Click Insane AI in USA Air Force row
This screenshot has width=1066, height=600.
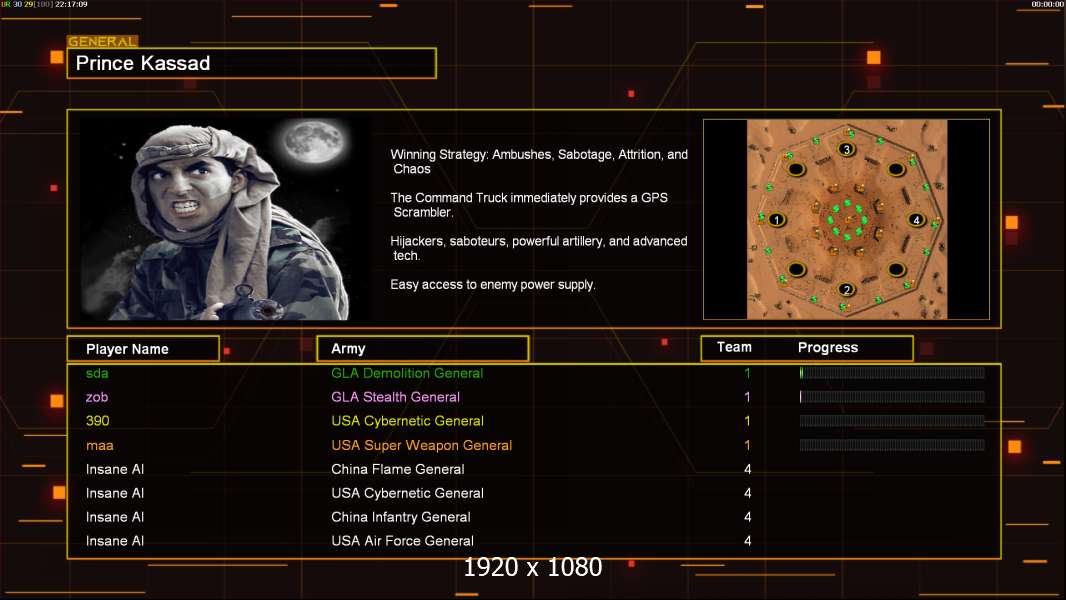point(115,541)
